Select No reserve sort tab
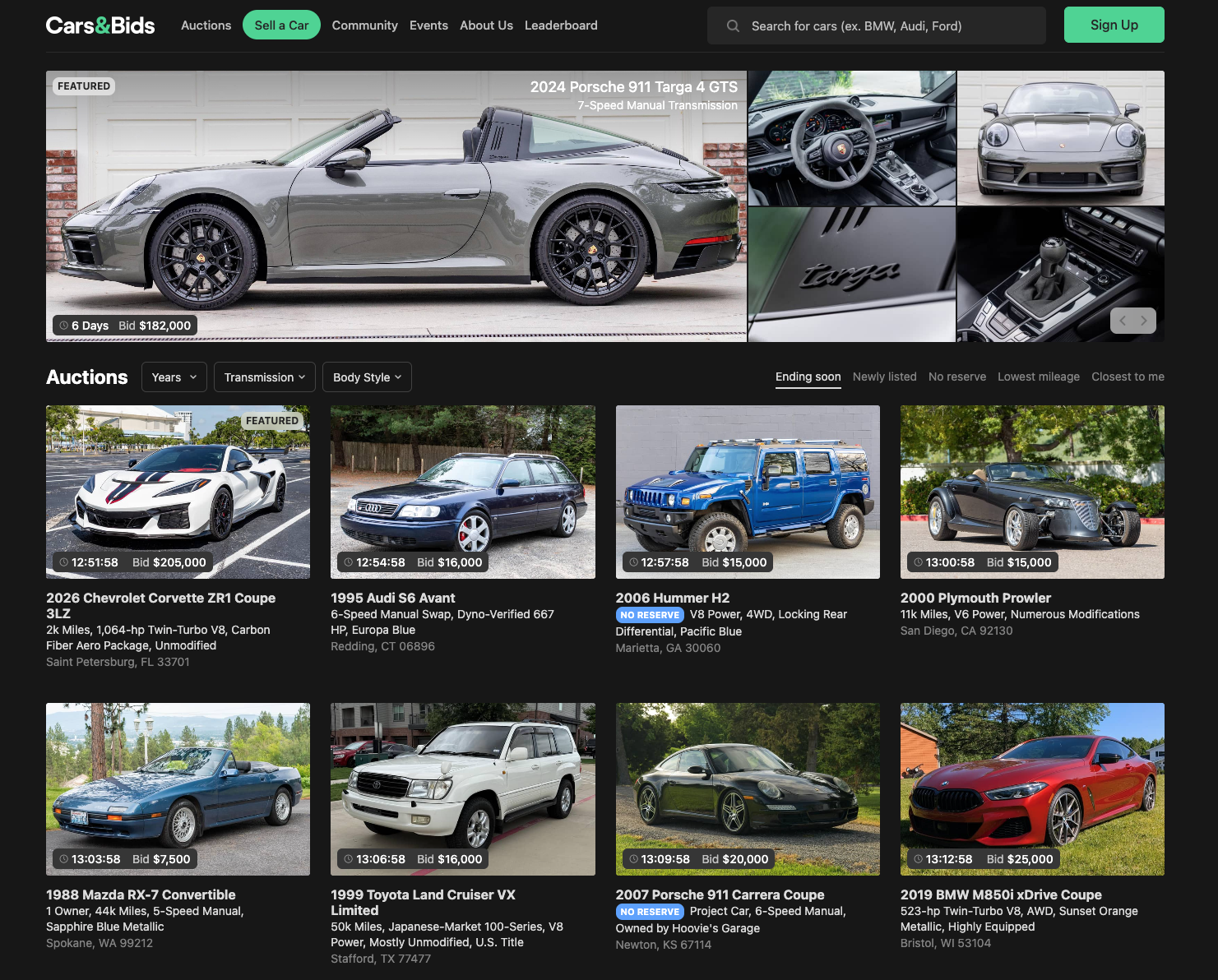 957,377
